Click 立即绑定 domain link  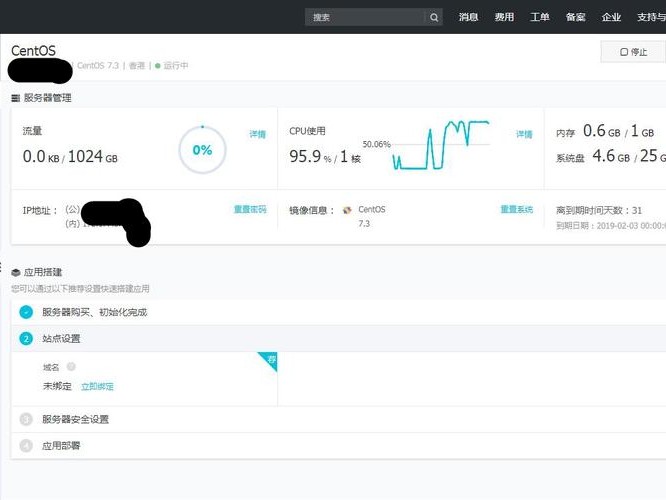[x=97, y=387]
